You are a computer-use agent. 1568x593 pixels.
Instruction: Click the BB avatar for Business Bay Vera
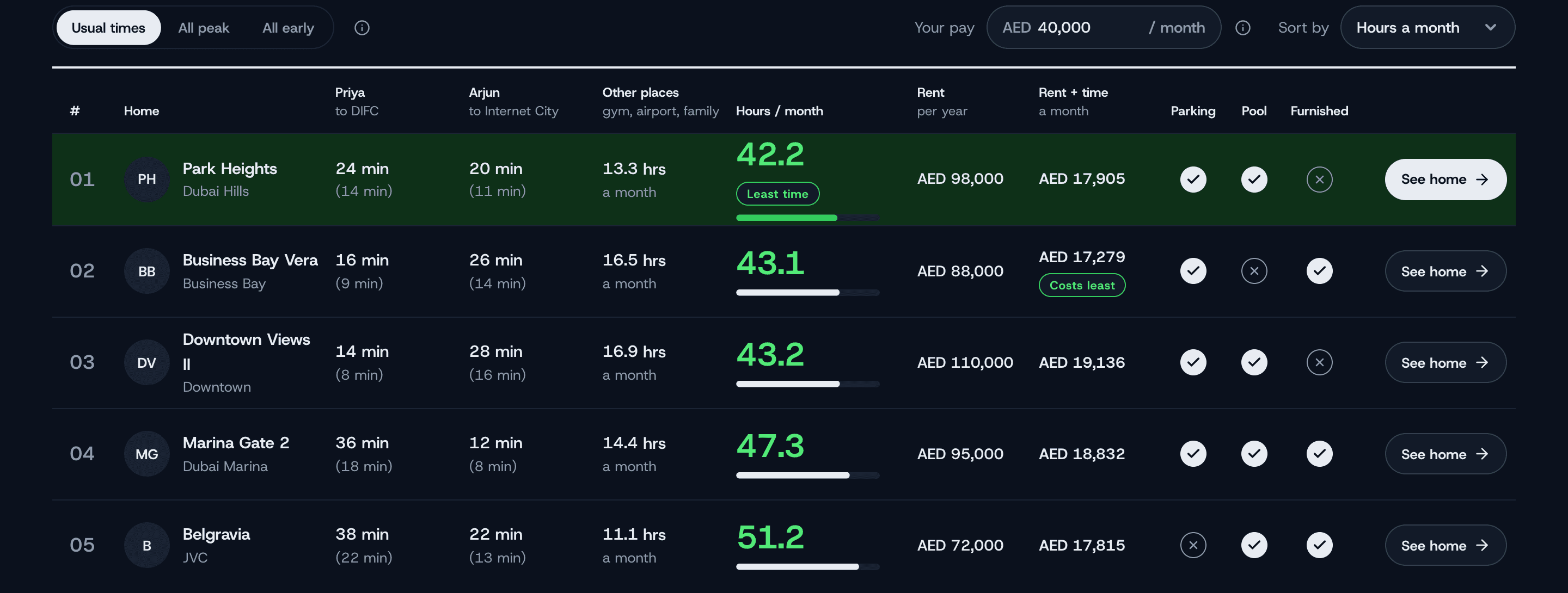coord(146,271)
